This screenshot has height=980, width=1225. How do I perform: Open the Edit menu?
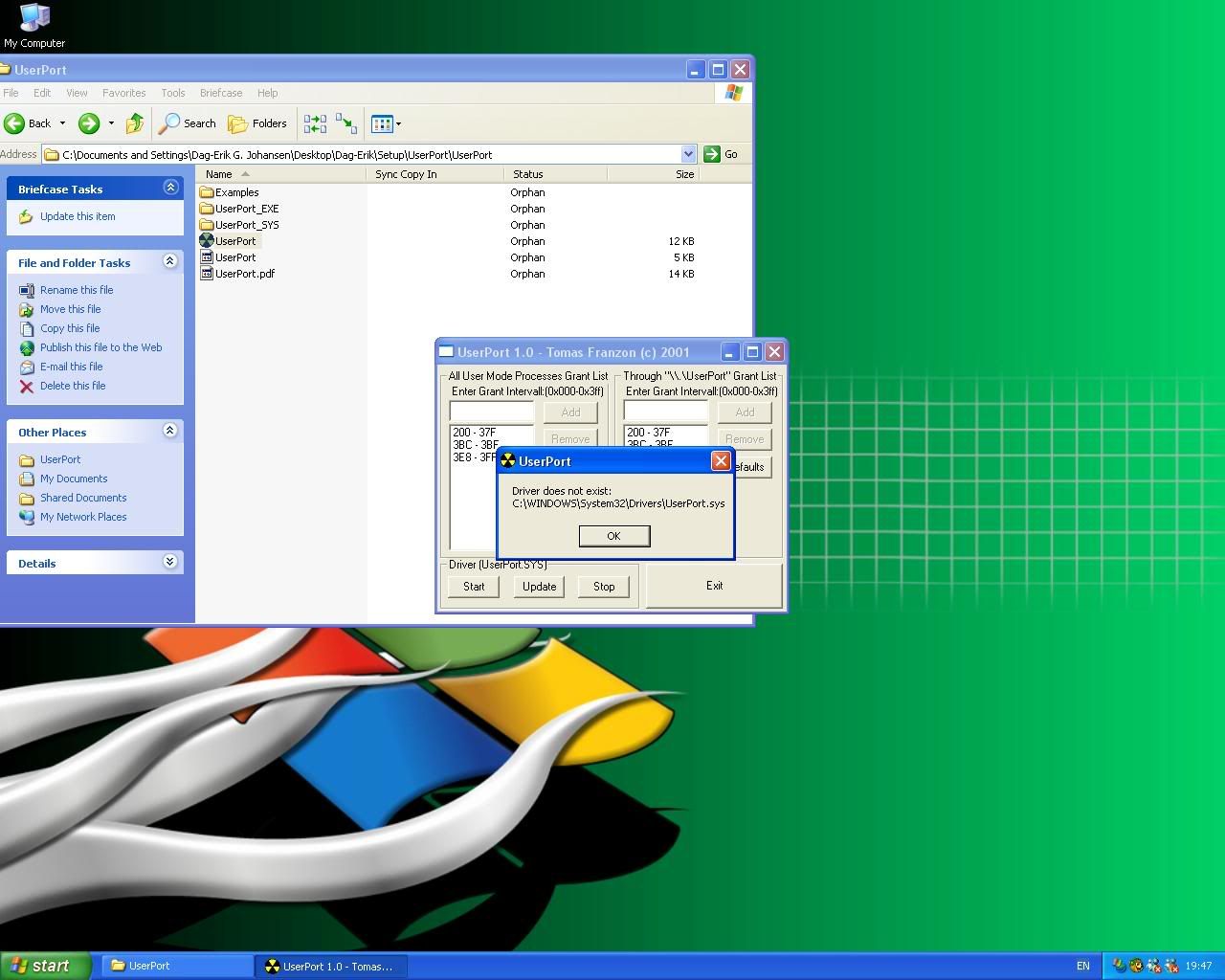coord(42,93)
